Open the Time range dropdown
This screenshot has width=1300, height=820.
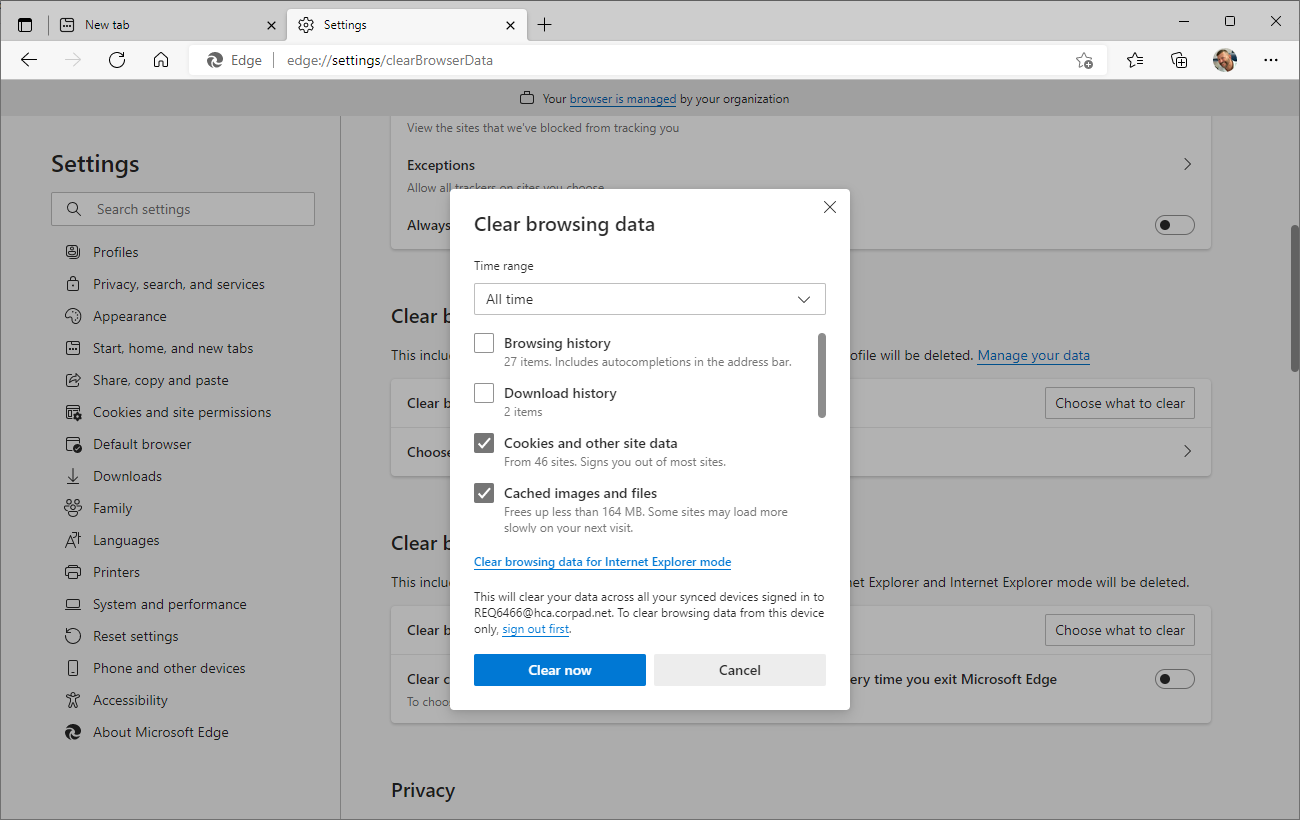tap(650, 299)
